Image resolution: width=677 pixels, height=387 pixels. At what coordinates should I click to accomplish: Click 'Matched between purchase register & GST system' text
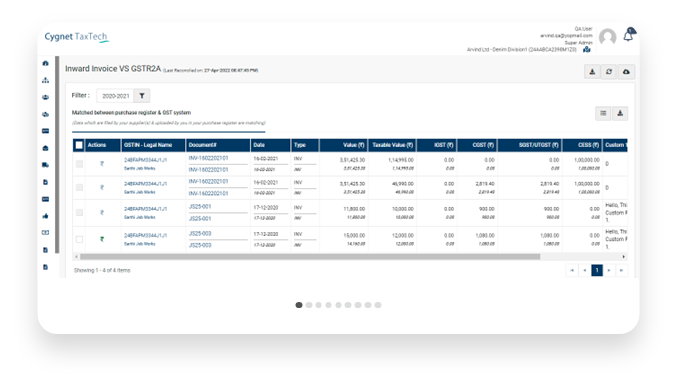[131, 113]
